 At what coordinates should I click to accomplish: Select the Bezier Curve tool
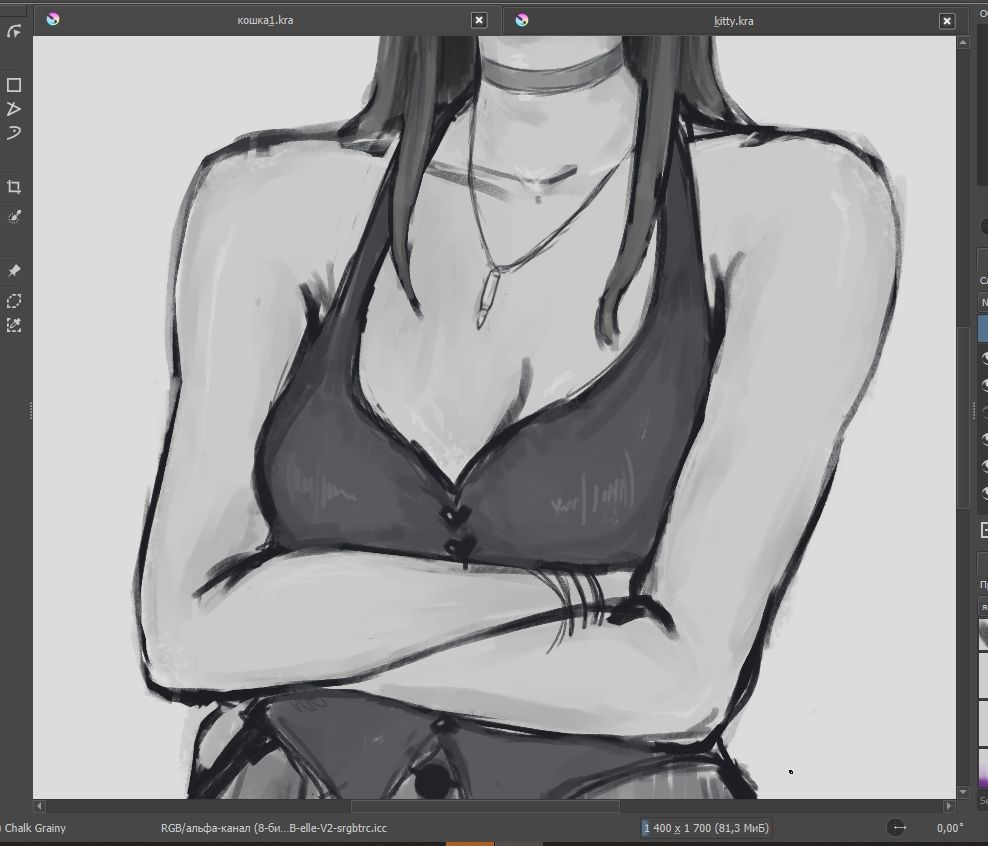[x=14, y=133]
